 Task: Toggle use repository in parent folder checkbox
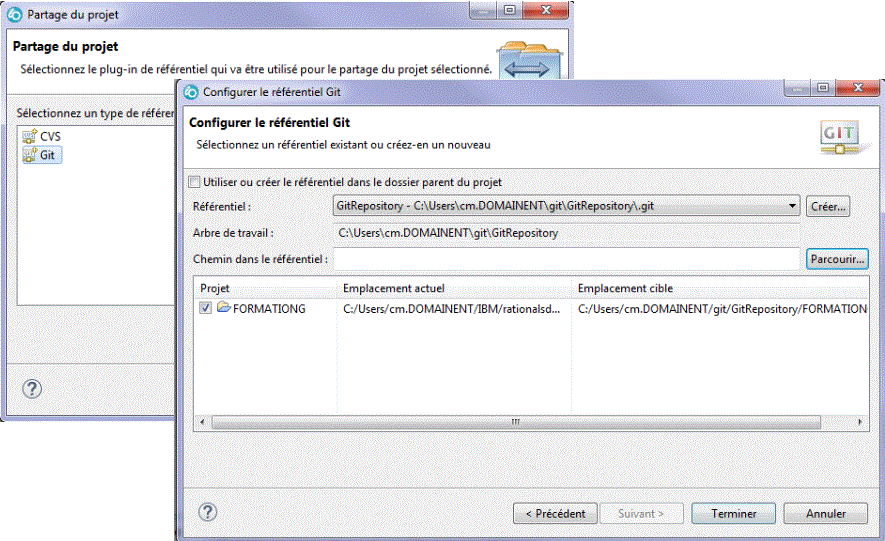(194, 182)
